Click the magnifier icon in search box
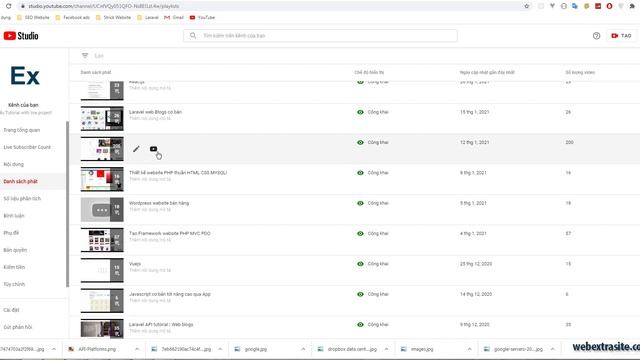Image resolution: width=640 pixels, height=360 pixels. pyautogui.click(x=193, y=36)
